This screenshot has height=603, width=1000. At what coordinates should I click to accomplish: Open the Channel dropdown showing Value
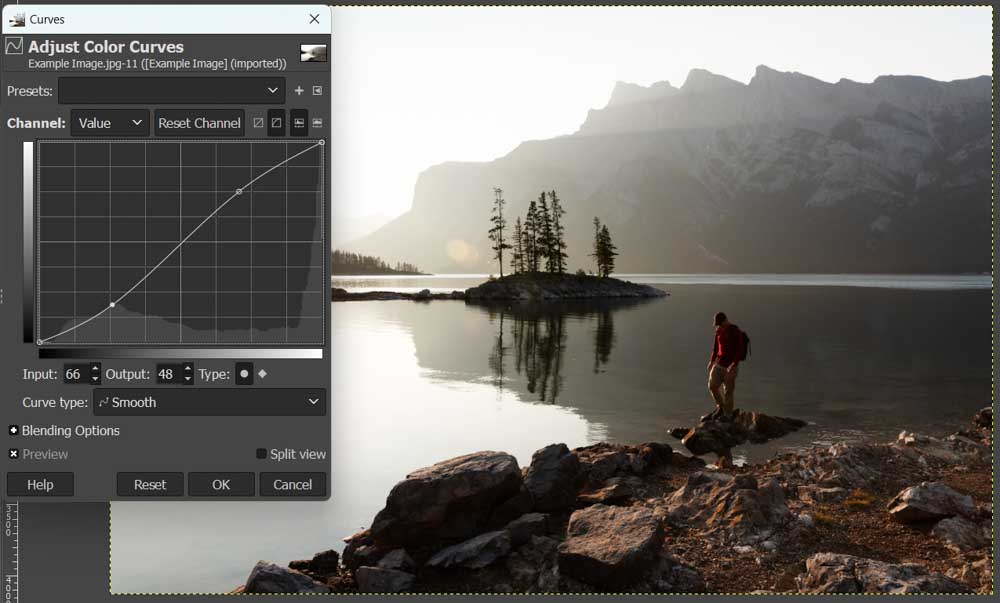[110, 123]
